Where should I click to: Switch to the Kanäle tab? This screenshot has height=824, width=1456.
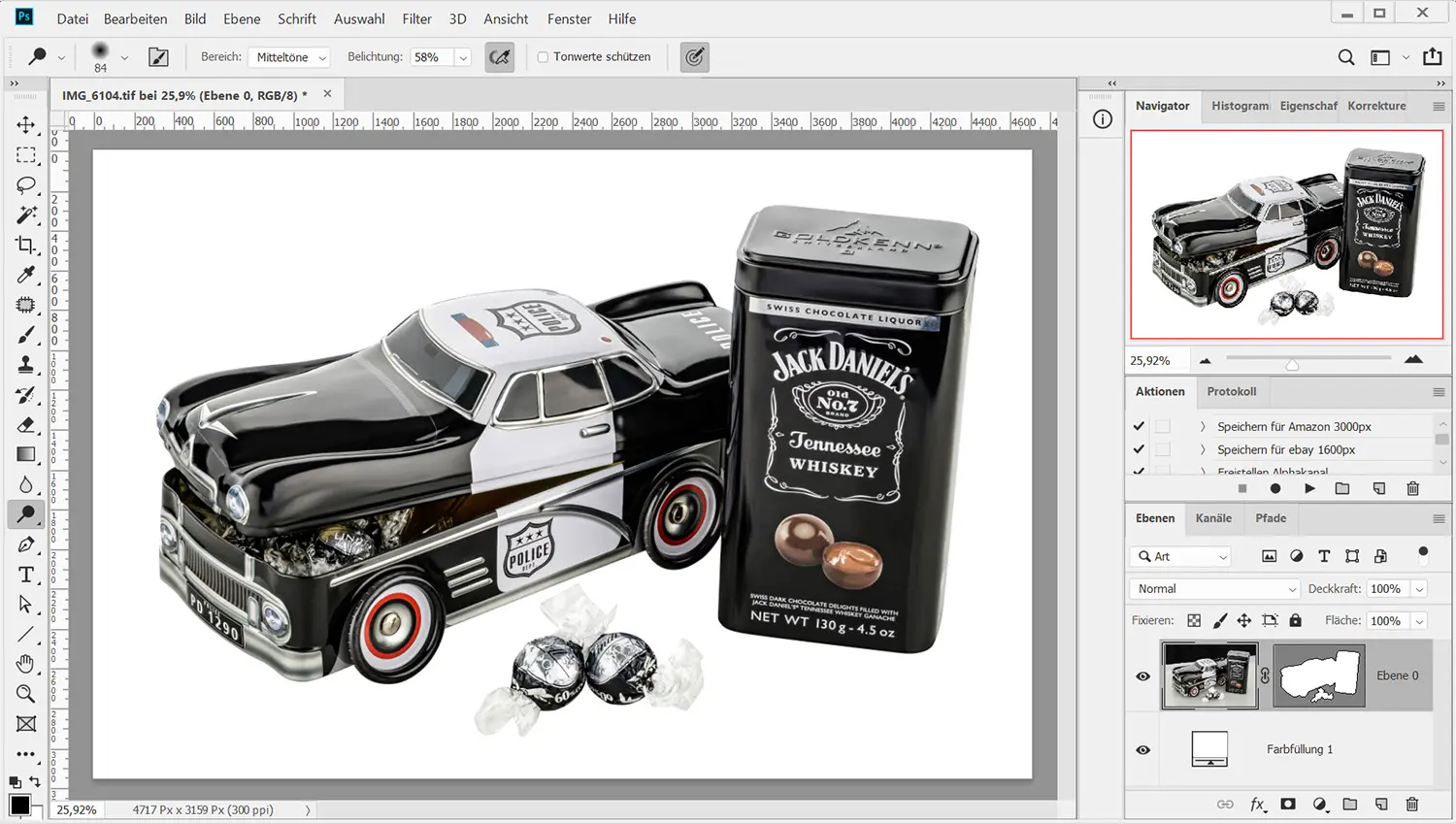pos(1213,518)
